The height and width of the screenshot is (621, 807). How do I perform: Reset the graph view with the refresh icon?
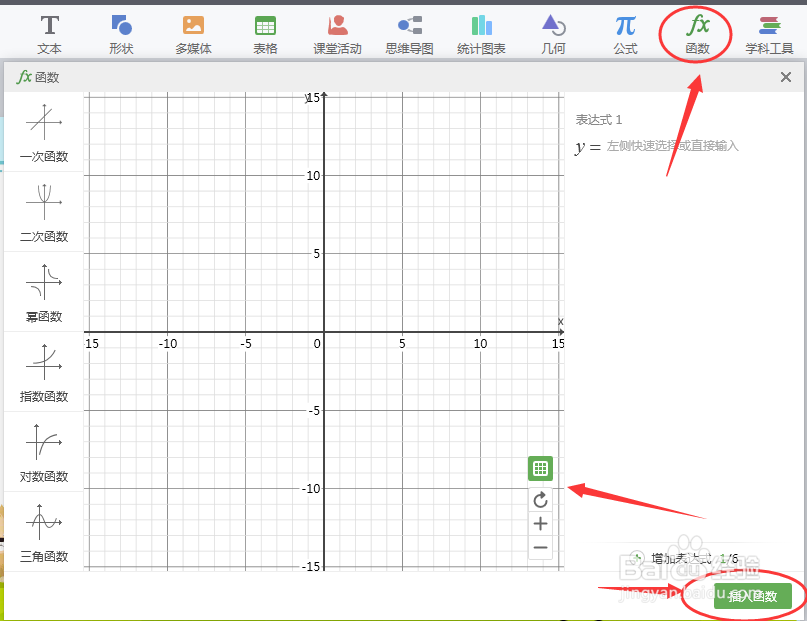tap(540, 500)
